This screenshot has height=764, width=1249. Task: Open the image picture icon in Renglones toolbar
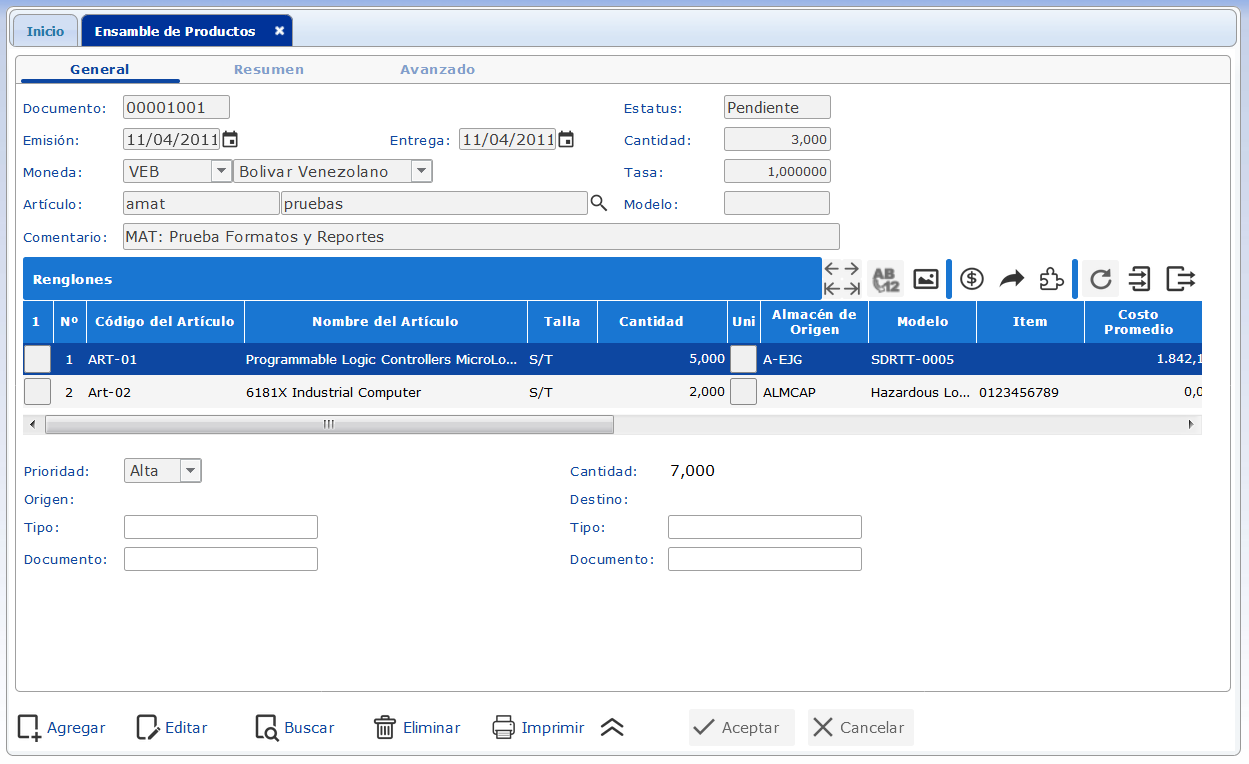point(926,279)
